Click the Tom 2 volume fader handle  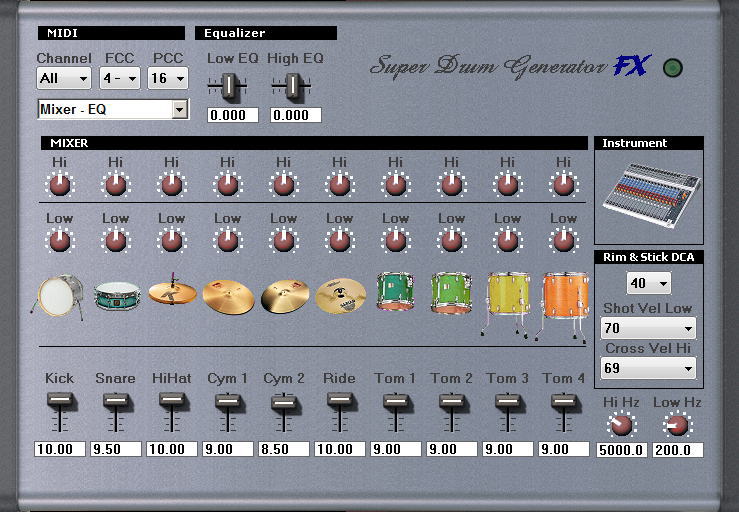pos(452,401)
